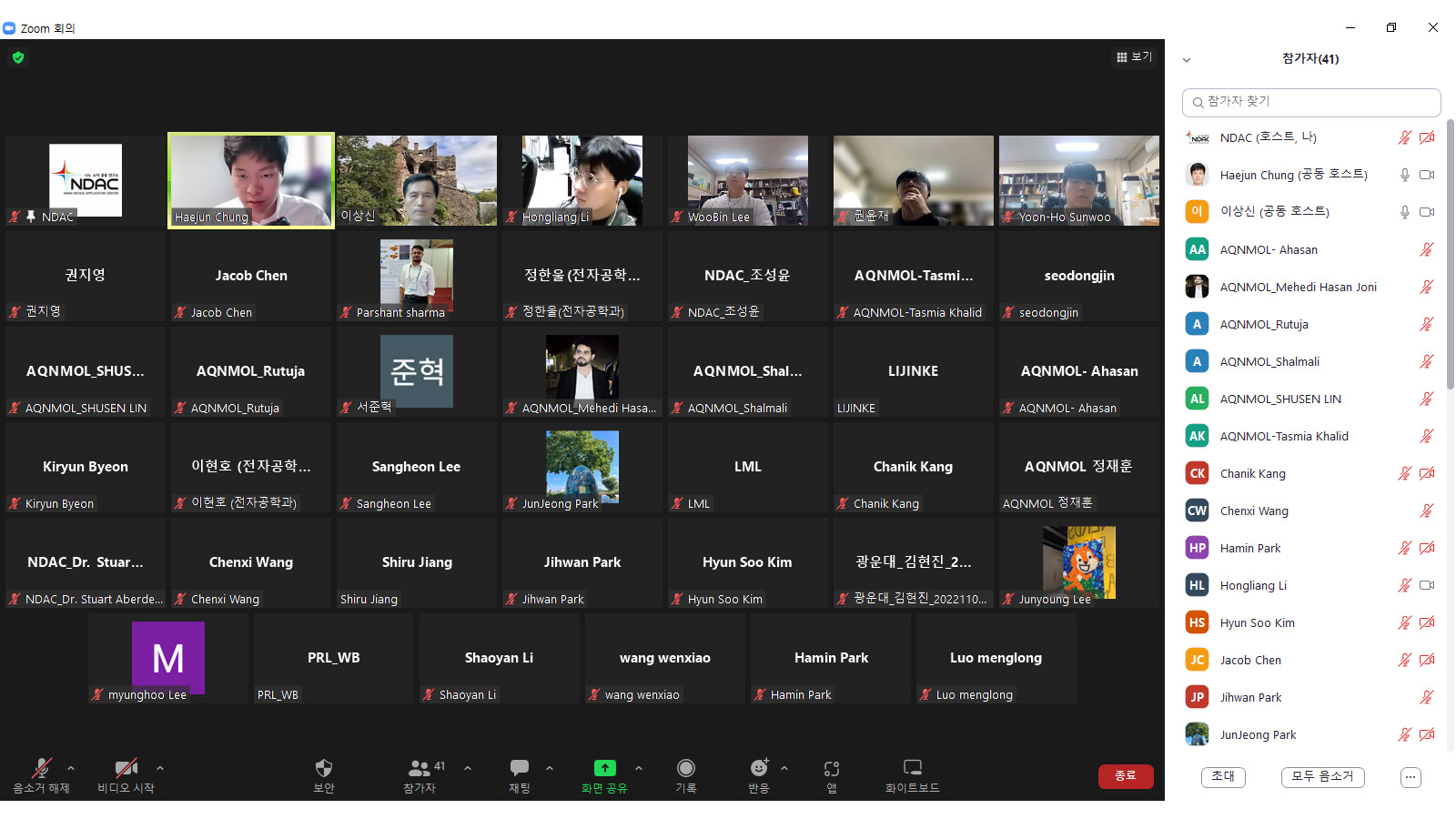Image resolution: width=1456 pixels, height=819 pixels.
Task: Select Haejun Chung's video tile
Action: click(x=251, y=180)
